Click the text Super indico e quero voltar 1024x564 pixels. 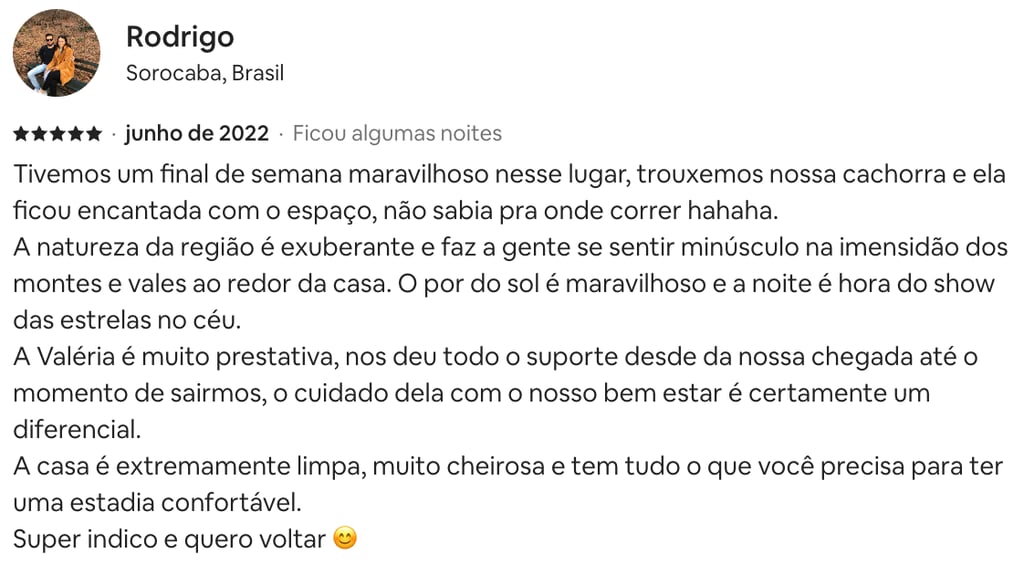170,539
